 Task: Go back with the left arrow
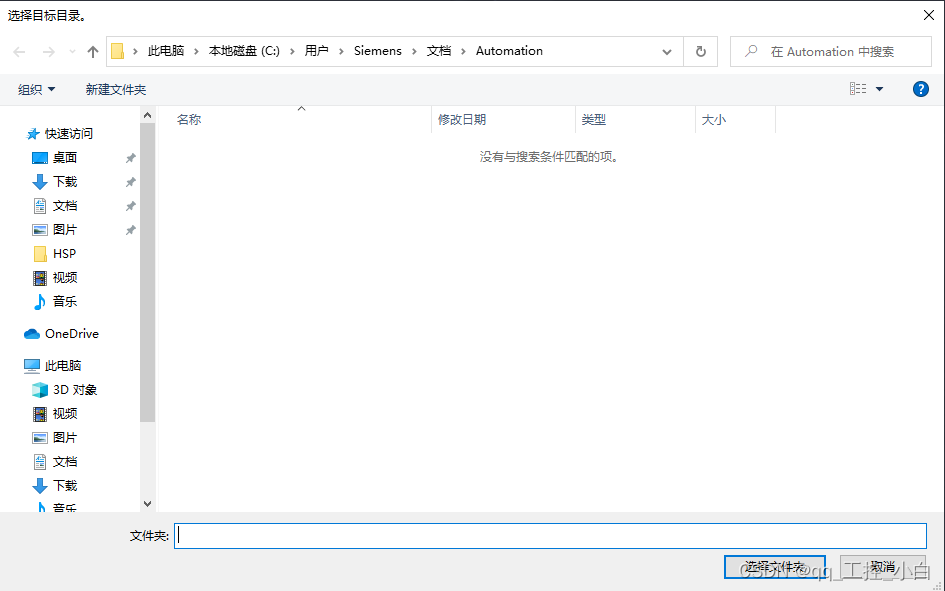click(x=19, y=52)
